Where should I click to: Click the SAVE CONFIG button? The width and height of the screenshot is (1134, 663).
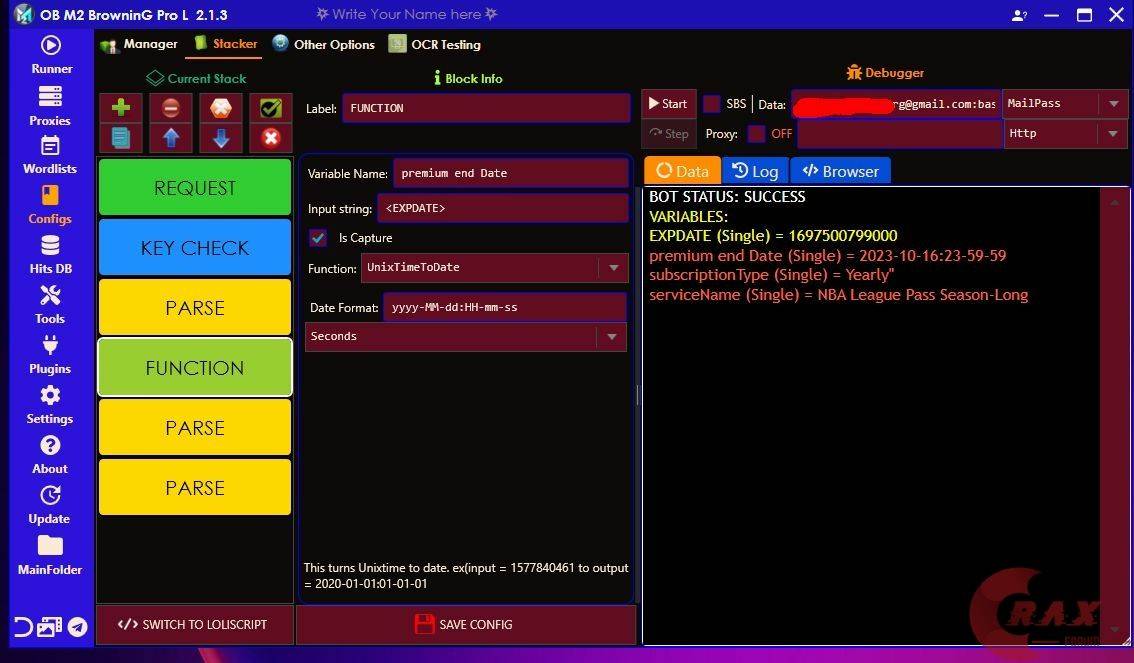tap(466, 624)
